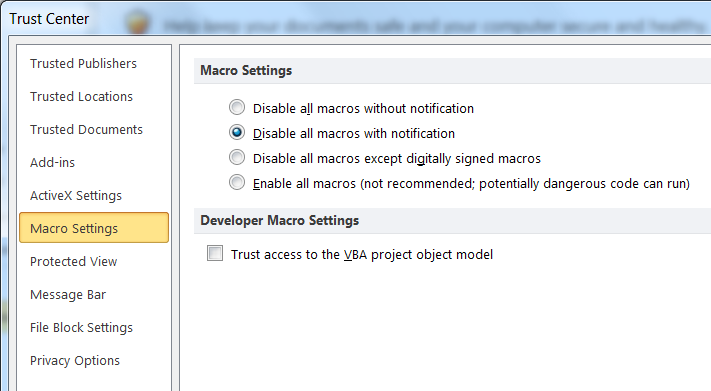Choose Disable all except digitally signed macros
The height and width of the screenshot is (391, 711).
tap(237, 157)
